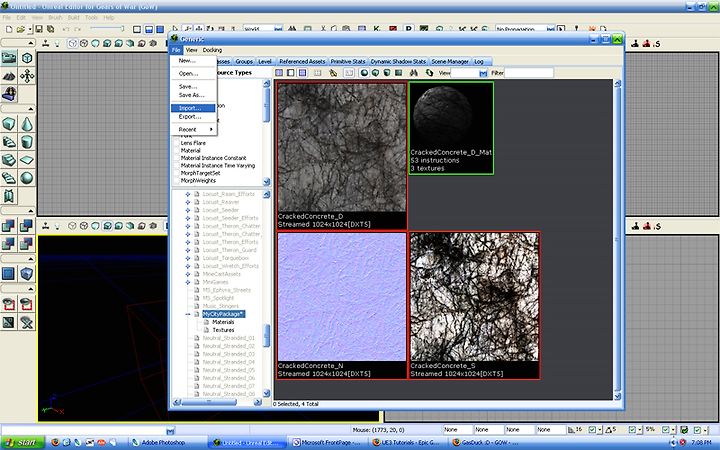720x450 pixels.
Task: Click Save As in the File menu
Action: [x=193, y=95]
